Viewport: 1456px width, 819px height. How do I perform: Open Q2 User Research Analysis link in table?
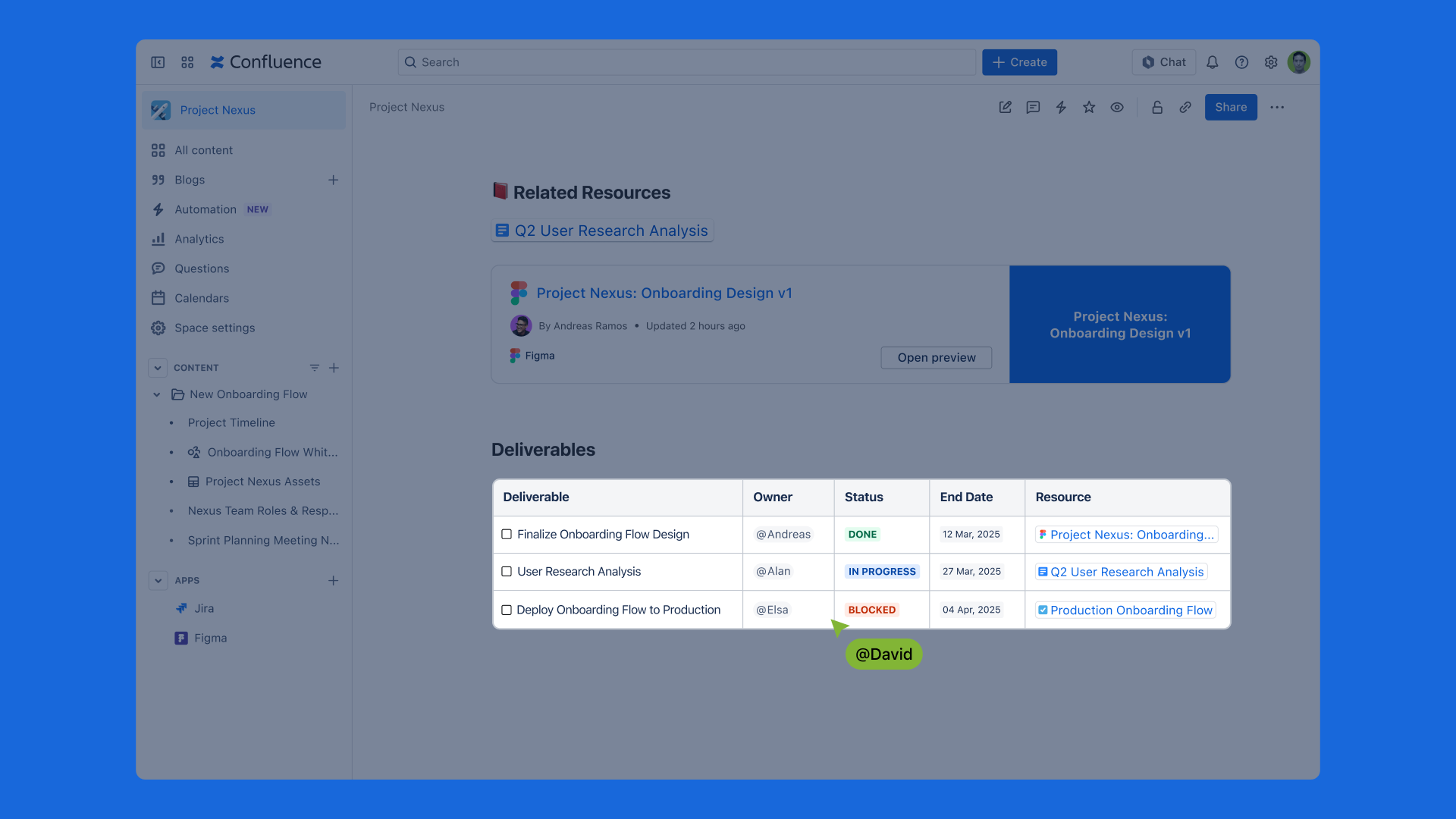tap(1121, 572)
